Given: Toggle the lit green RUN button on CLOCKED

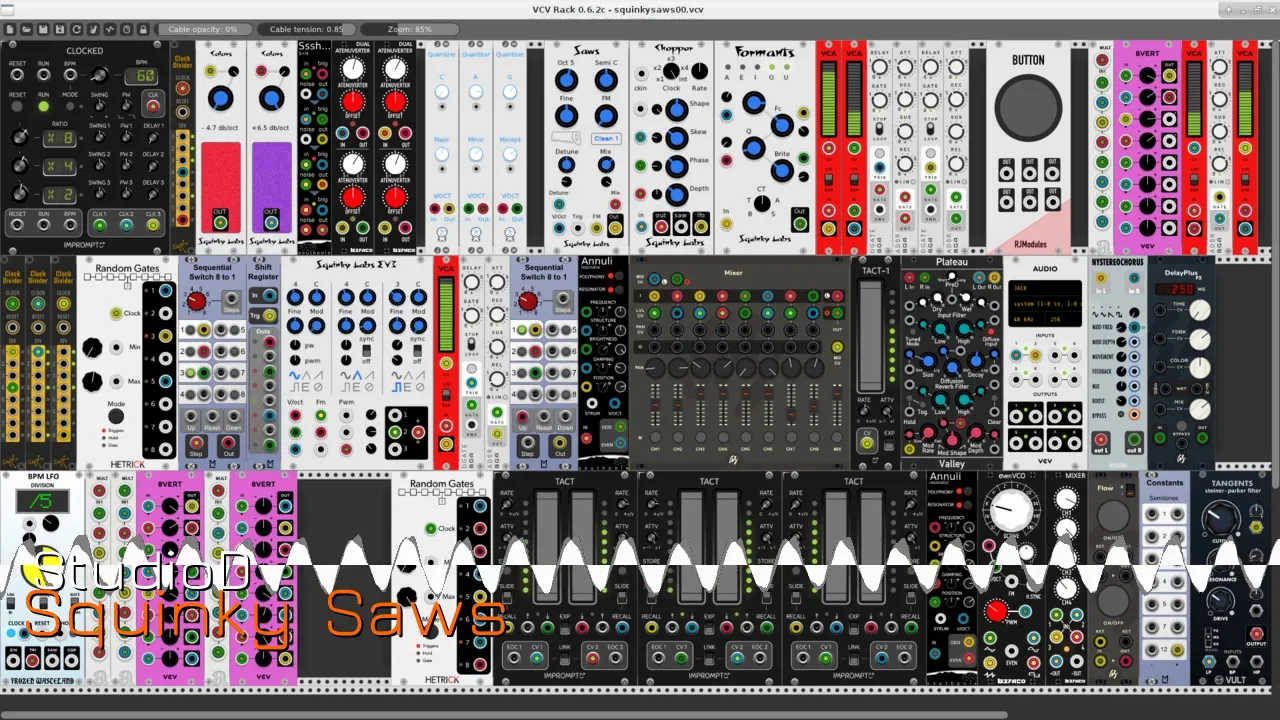Looking at the screenshot, I should (x=44, y=106).
